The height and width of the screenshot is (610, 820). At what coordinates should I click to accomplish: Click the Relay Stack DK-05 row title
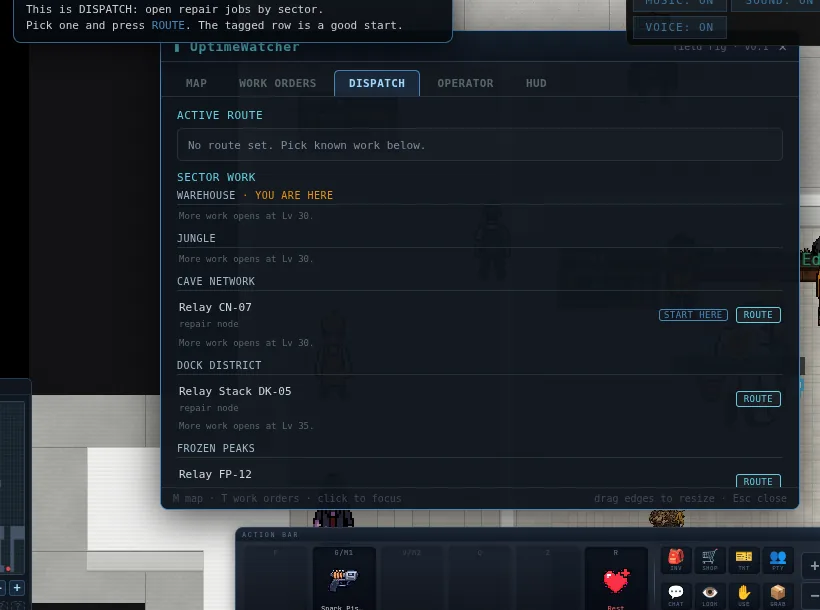[x=235, y=391]
